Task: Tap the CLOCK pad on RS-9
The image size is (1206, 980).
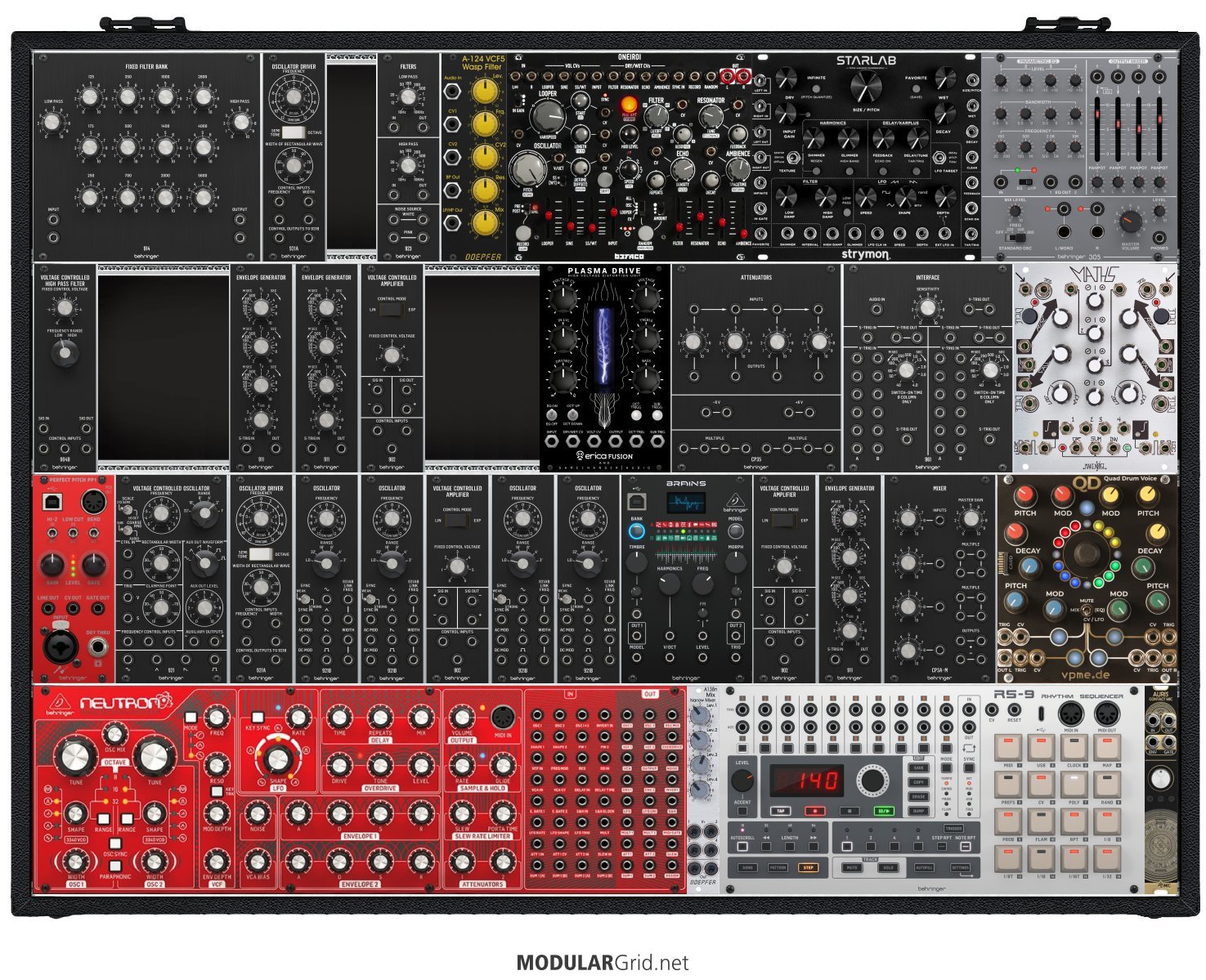Action: 1074,748
